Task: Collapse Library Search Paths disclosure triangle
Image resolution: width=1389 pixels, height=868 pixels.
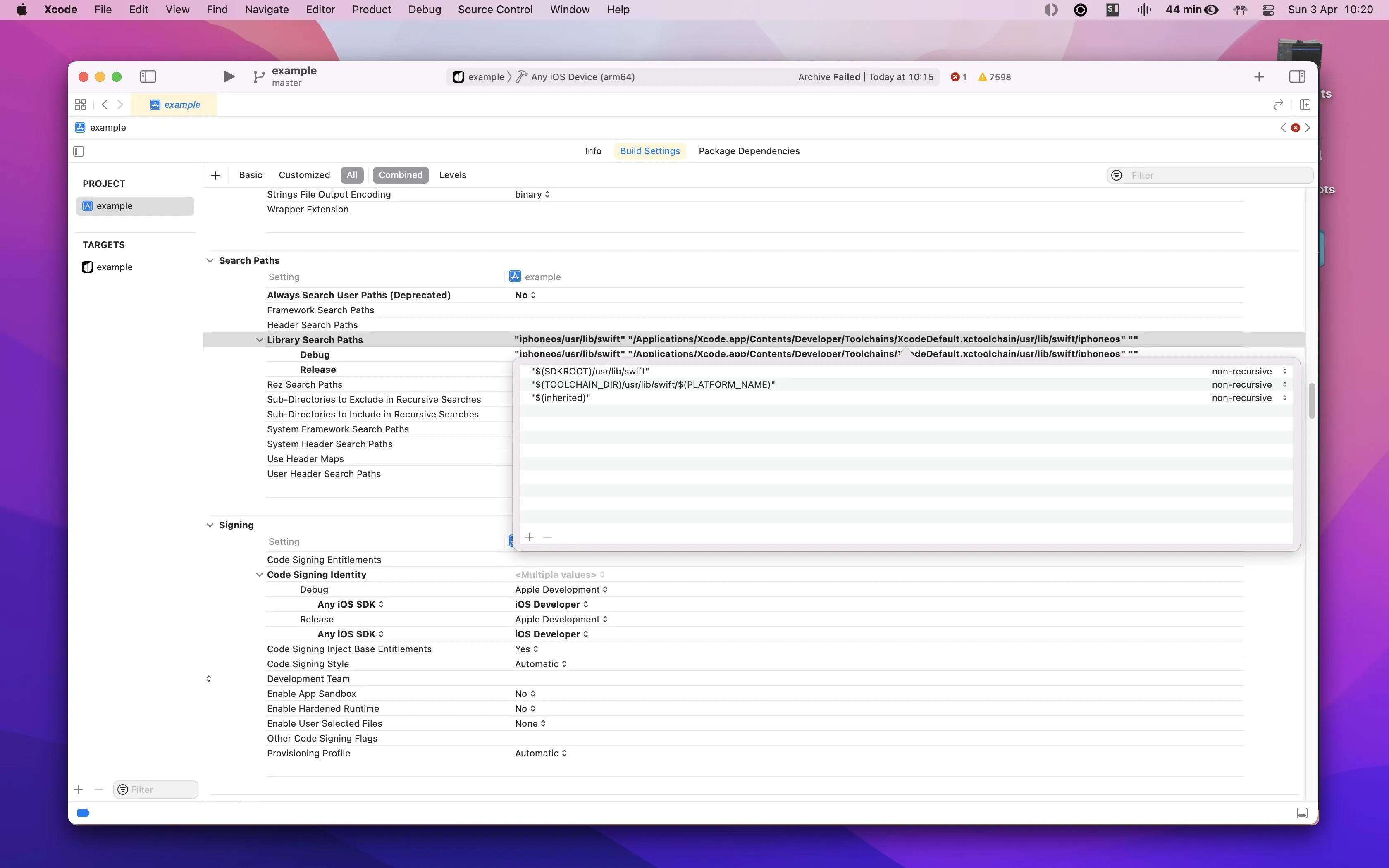Action: point(260,340)
